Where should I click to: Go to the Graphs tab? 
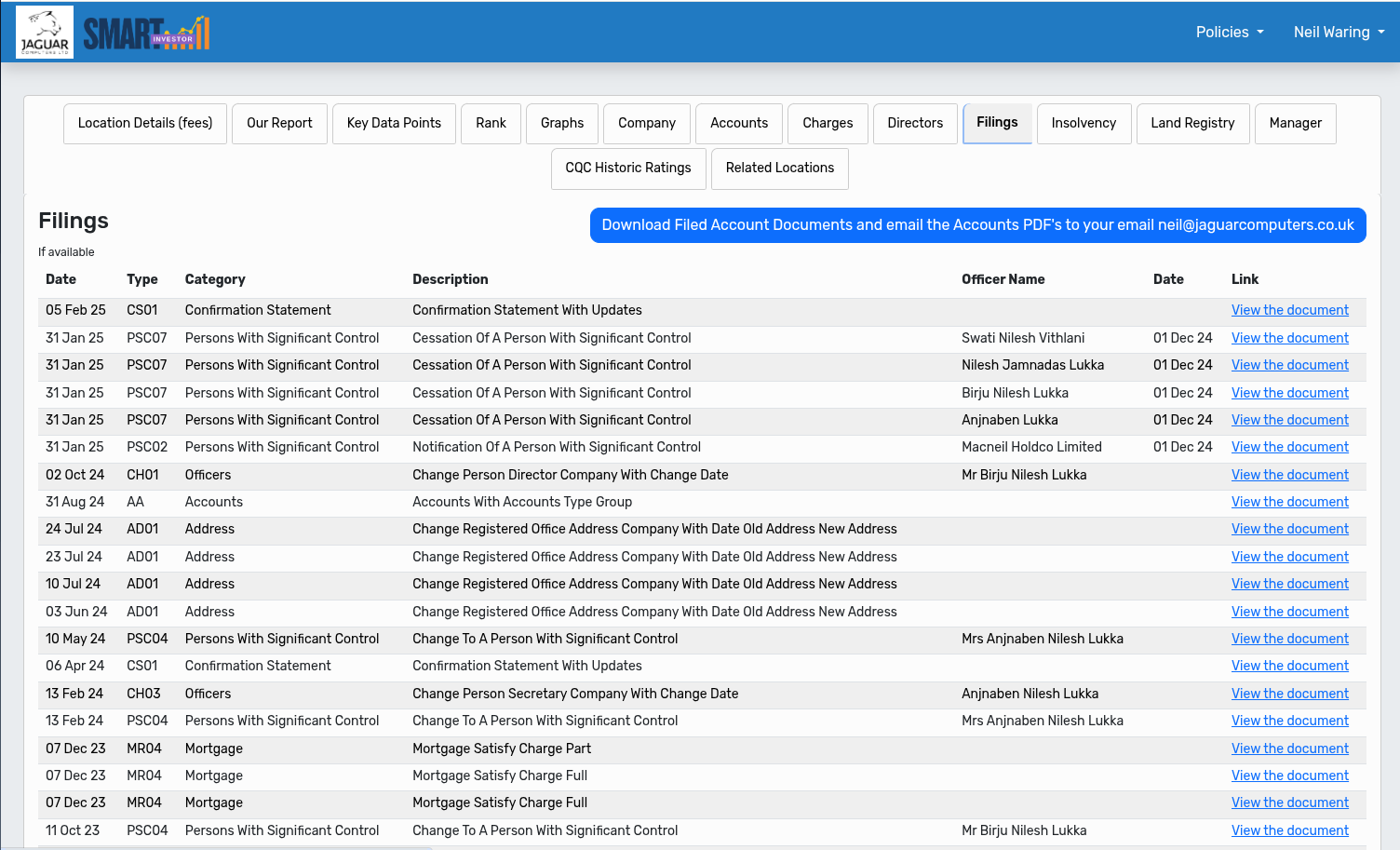(562, 124)
